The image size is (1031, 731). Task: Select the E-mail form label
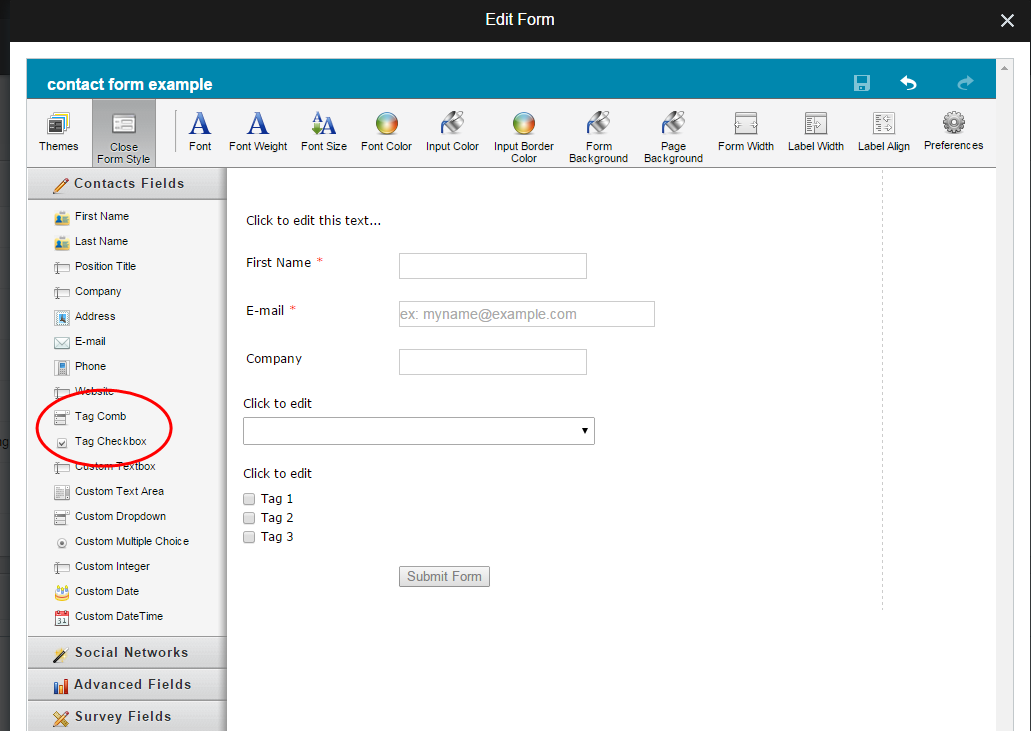coord(265,311)
